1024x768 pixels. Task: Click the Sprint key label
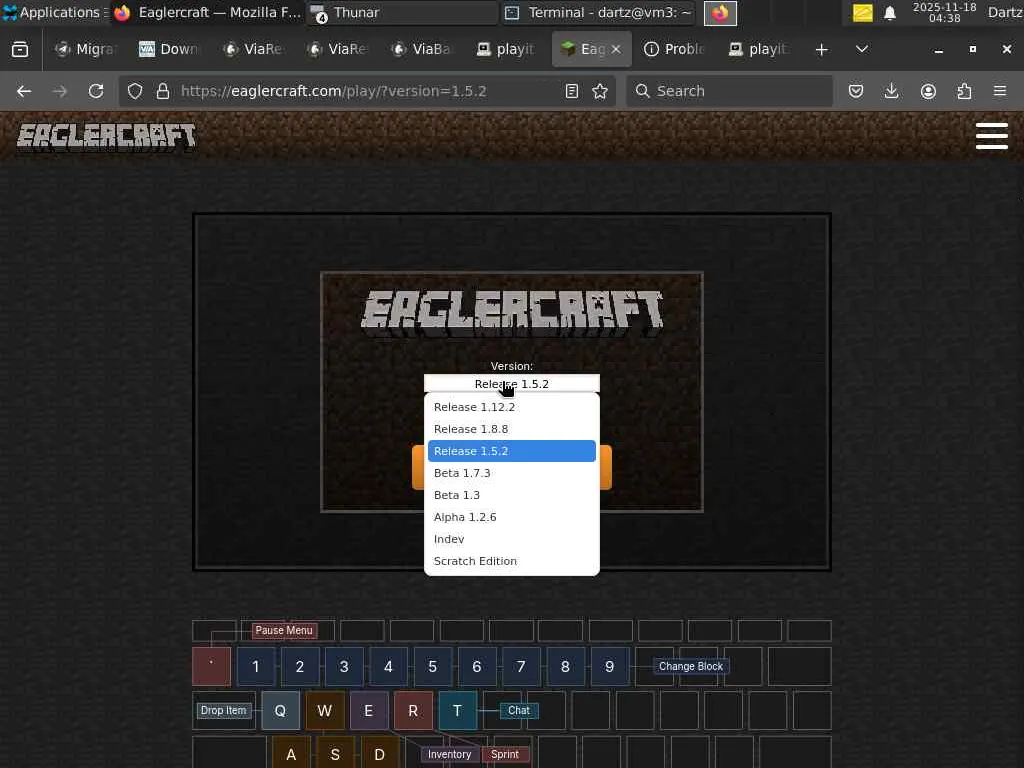pyautogui.click(x=505, y=754)
